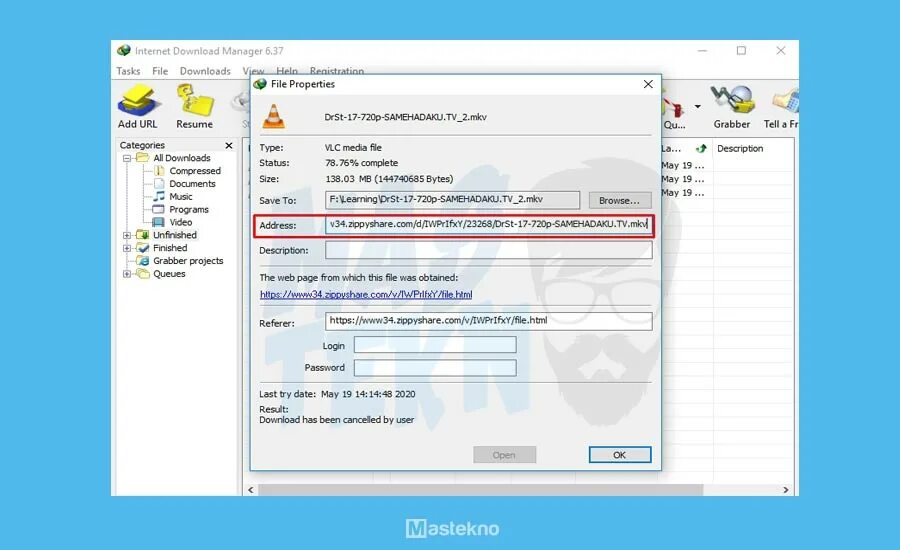Open the Downloads menu
The height and width of the screenshot is (550, 900).
(x=205, y=71)
